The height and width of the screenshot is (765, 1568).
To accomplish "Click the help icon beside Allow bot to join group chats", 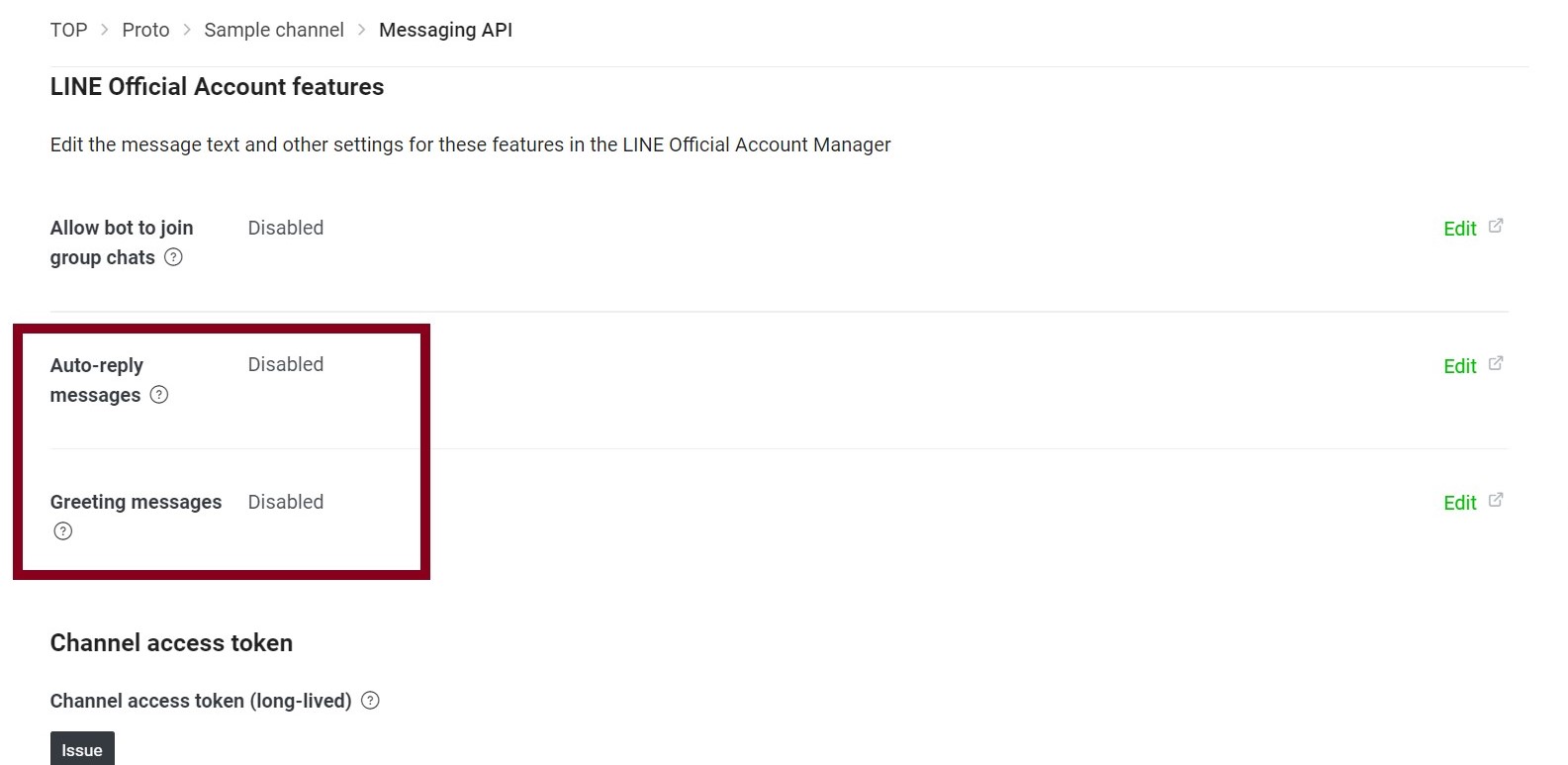I will coord(173,257).
